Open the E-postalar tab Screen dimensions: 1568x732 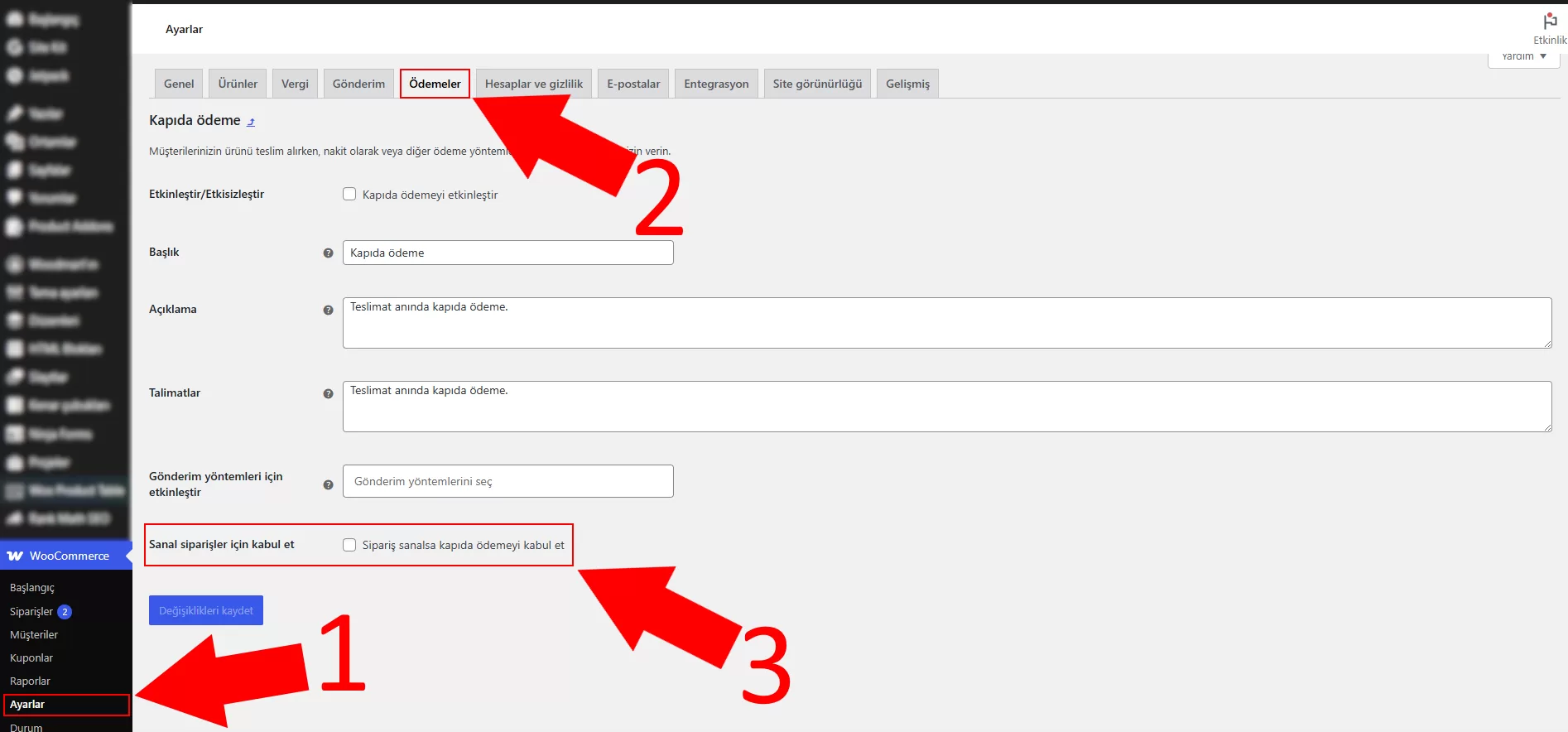pyautogui.click(x=633, y=84)
